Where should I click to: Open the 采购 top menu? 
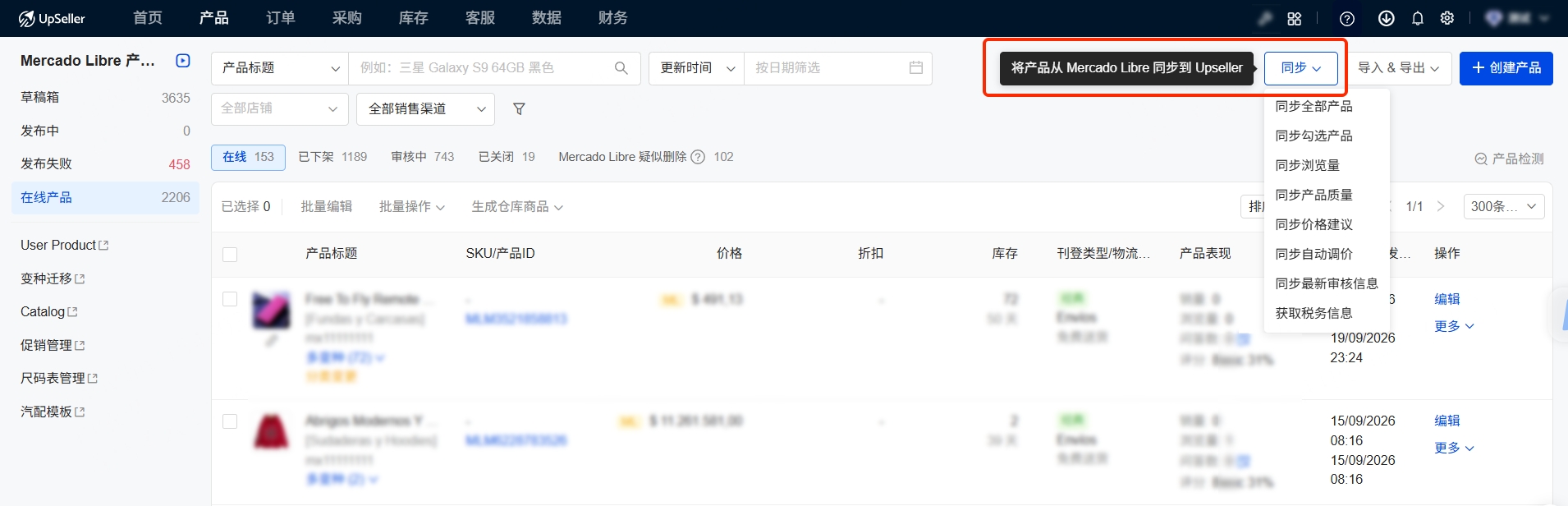click(347, 18)
